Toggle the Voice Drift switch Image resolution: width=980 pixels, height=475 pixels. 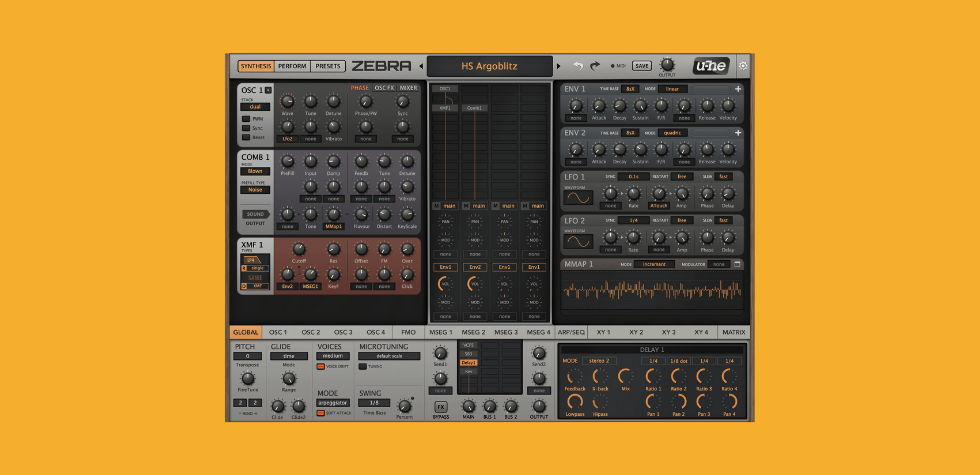[x=321, y=367]
